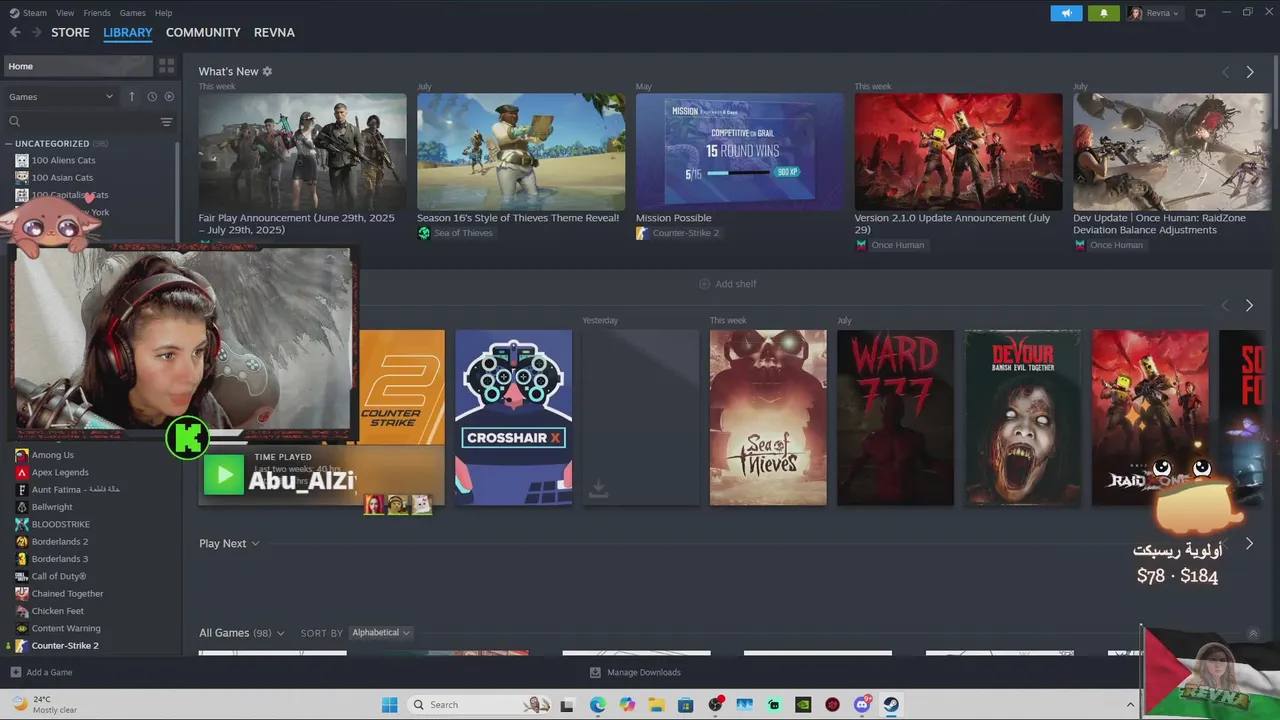Click Add a Game link
Image resolution: width=1280 pixels, height=720 pixels.
tap(49, 673)
